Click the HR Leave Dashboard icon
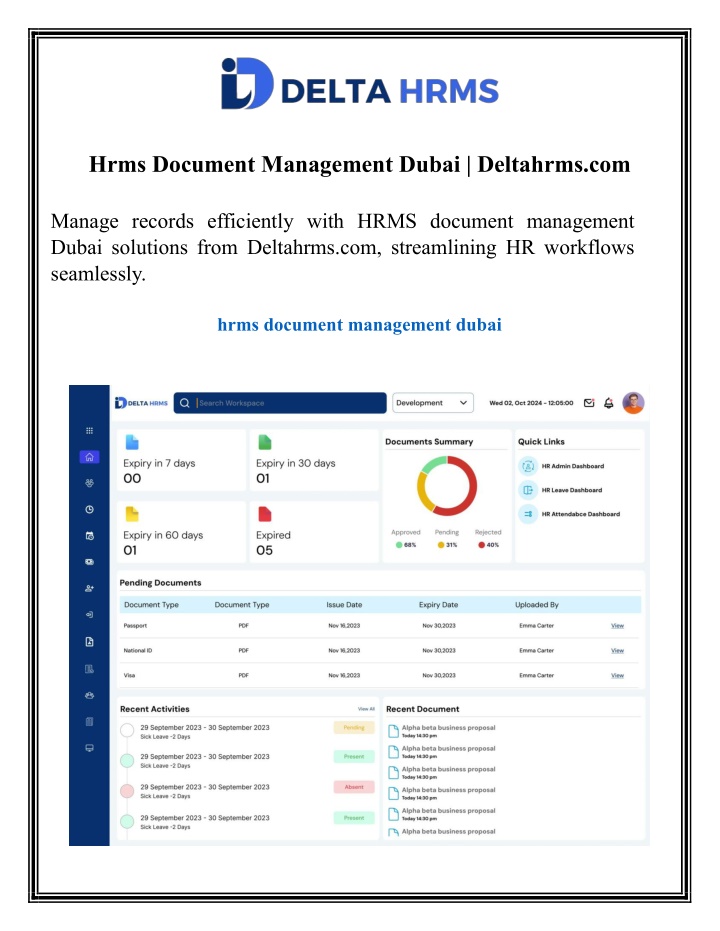The height and width of the screenshot is (931, 720). 528,490
